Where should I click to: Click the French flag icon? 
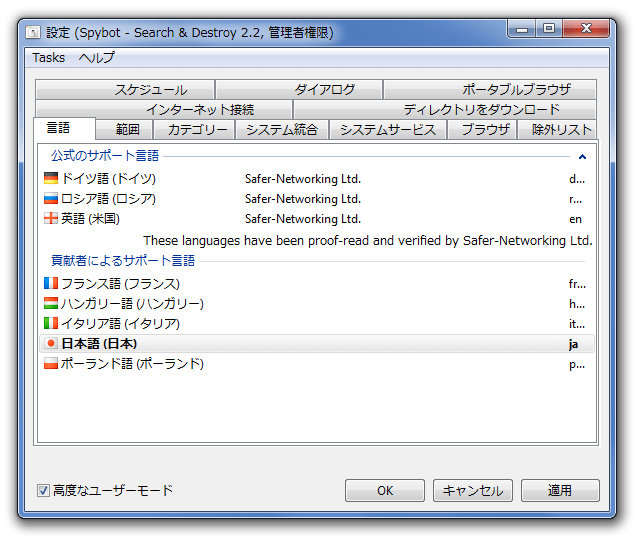coord(51,283)
